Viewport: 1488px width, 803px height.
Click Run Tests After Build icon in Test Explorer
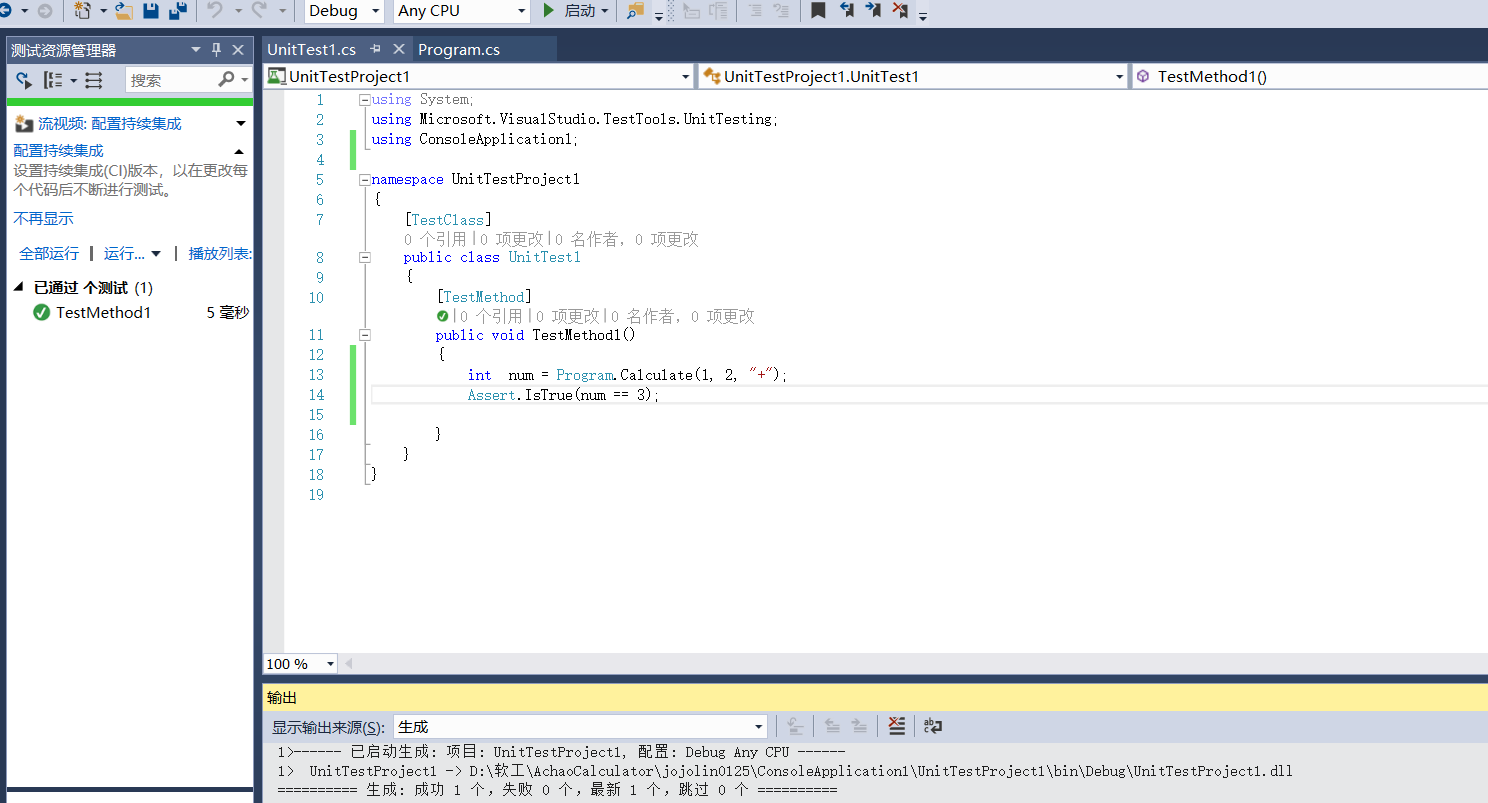pyautogui.click(x=24, y=80)
